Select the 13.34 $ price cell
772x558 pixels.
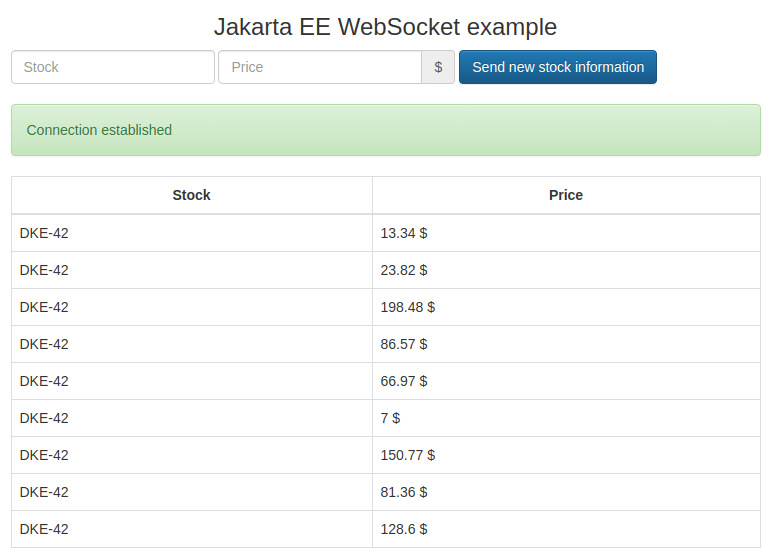click(x=566, y=233)
